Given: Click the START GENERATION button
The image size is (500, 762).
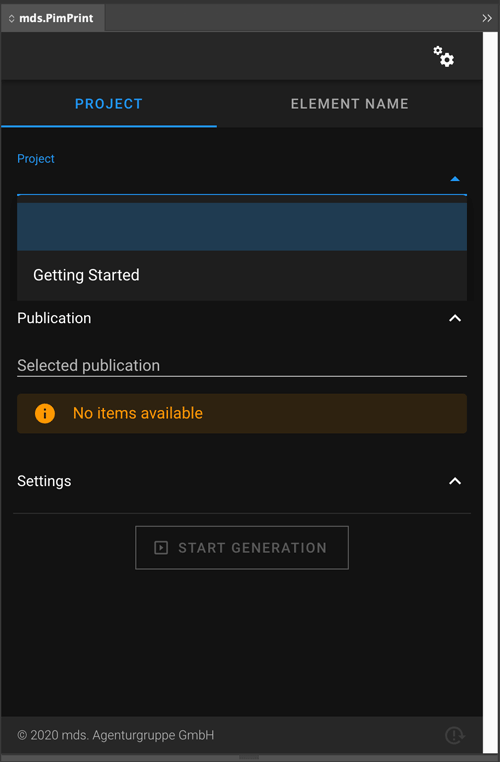Looking at the screenshot, I should pos(242,548).
